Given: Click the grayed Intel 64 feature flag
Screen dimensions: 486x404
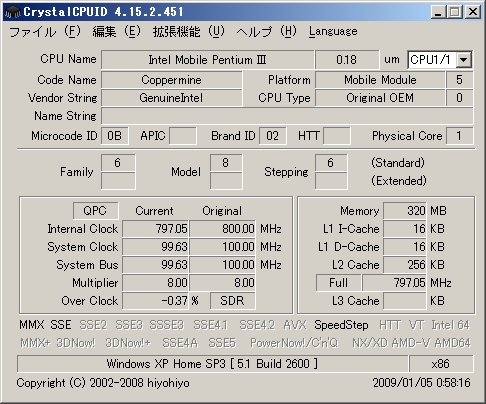Looking at the screenshot, I should 450,325.
